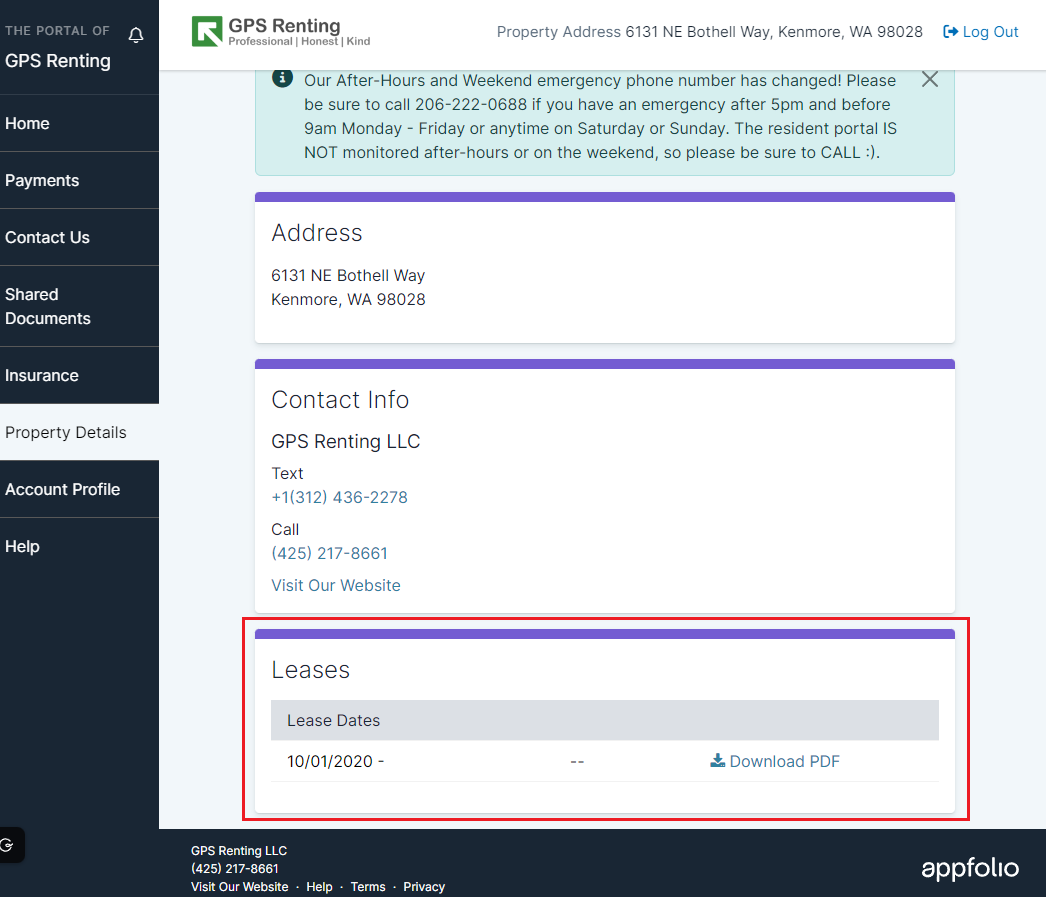1046x897 pixels.
Task: Click the footer phone (425) 217-8661
Action: pyautogui.click(x=235, y=869)
